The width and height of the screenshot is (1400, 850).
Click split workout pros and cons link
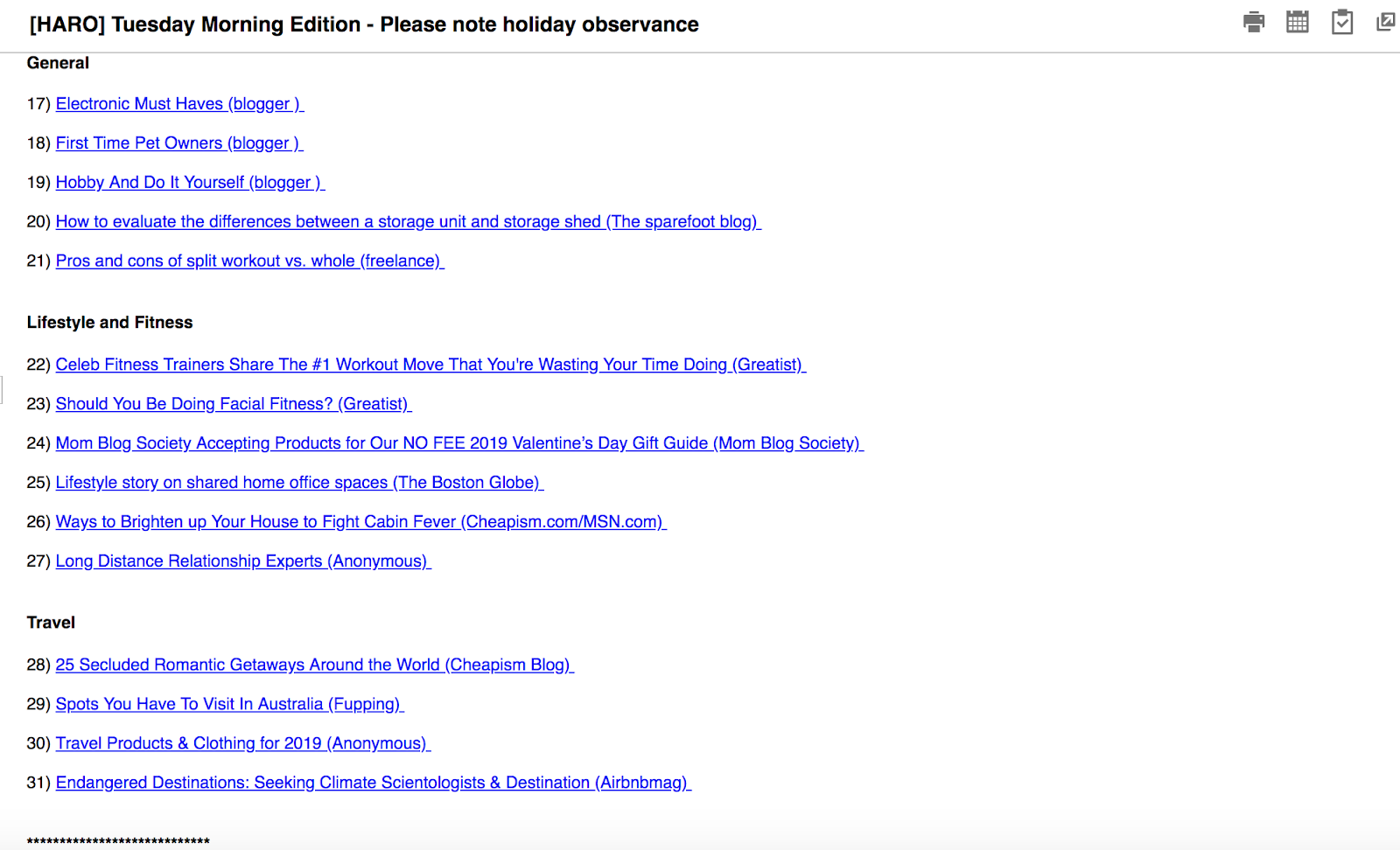(x=248, y=261)
